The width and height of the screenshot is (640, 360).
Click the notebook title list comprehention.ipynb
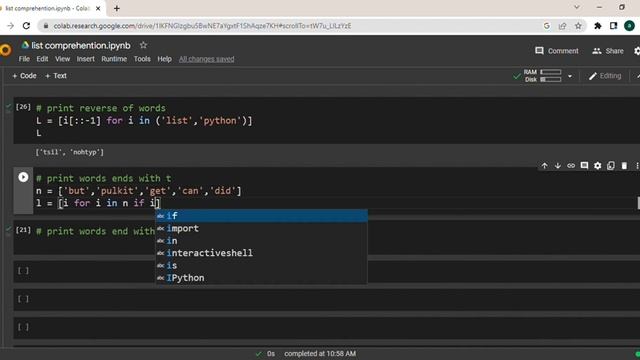pyautogui.click(x=81, y=45)
